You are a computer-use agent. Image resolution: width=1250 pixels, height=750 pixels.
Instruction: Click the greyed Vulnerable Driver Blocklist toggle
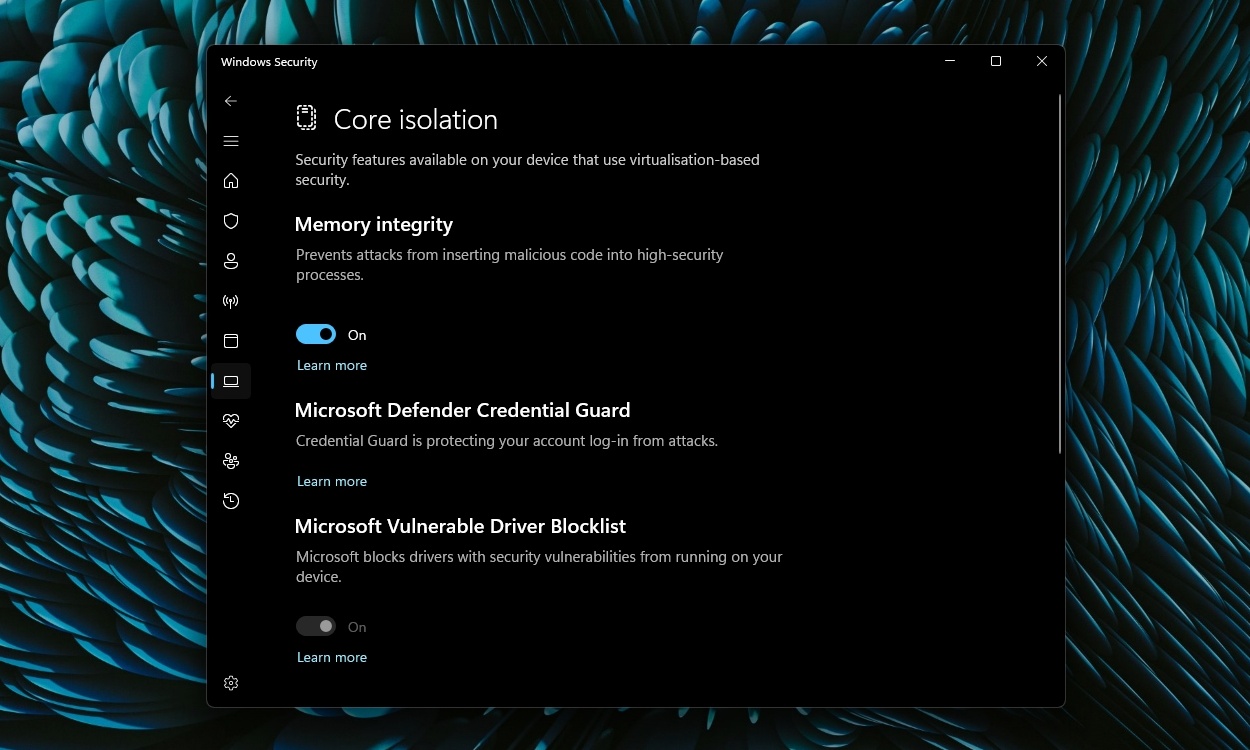[x=316, y=626]
